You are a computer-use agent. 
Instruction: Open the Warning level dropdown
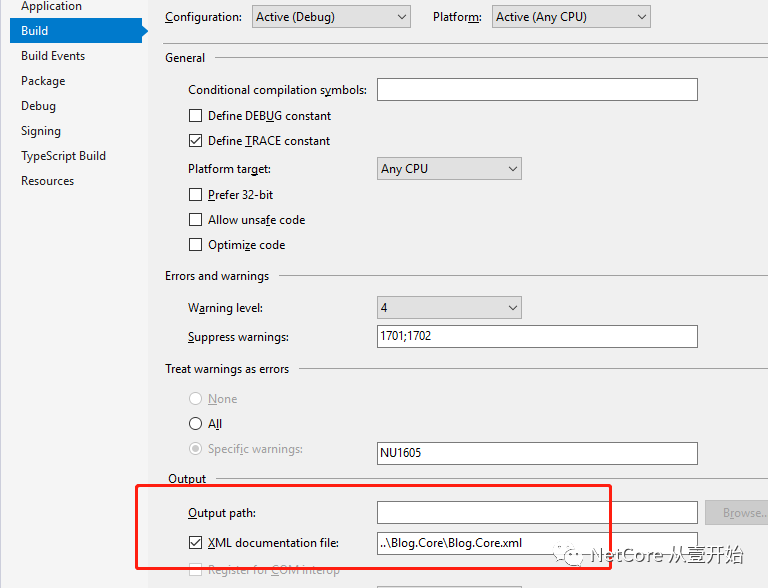click(449, 308)
